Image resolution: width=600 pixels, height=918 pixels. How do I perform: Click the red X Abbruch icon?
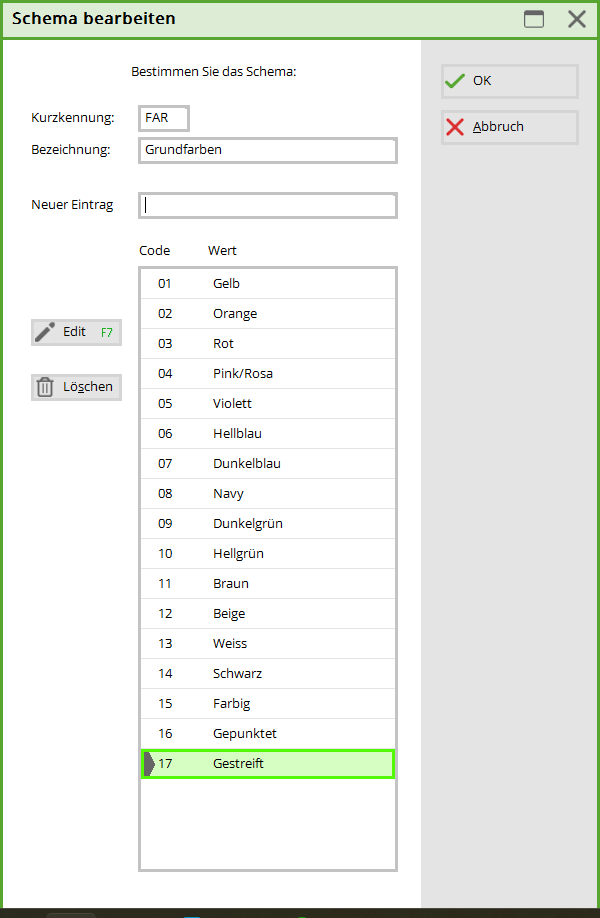pyautogui.click(x=456, y=127)
